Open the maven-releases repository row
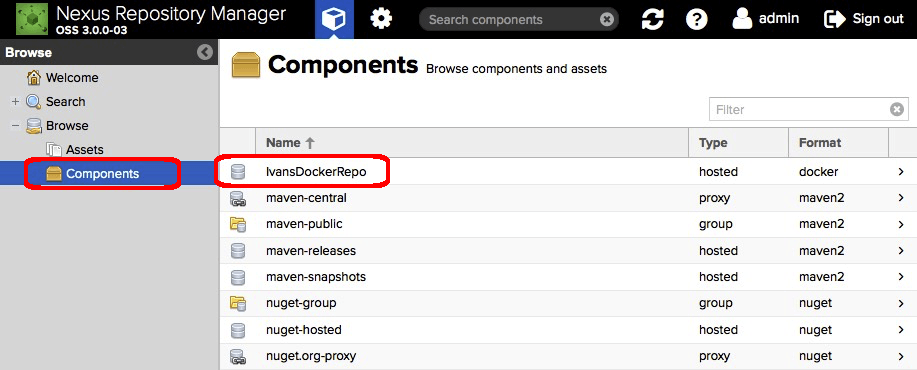917x370 pixels. pos(568,251)
